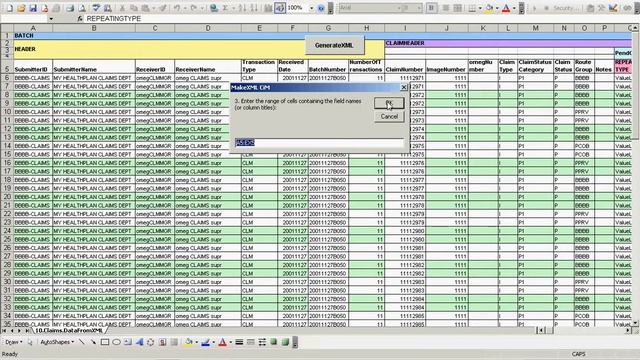The image size is (640, 360).
Task: Click the Undo arrow icon
Action: pyautogui.click(x=177, y=8)
